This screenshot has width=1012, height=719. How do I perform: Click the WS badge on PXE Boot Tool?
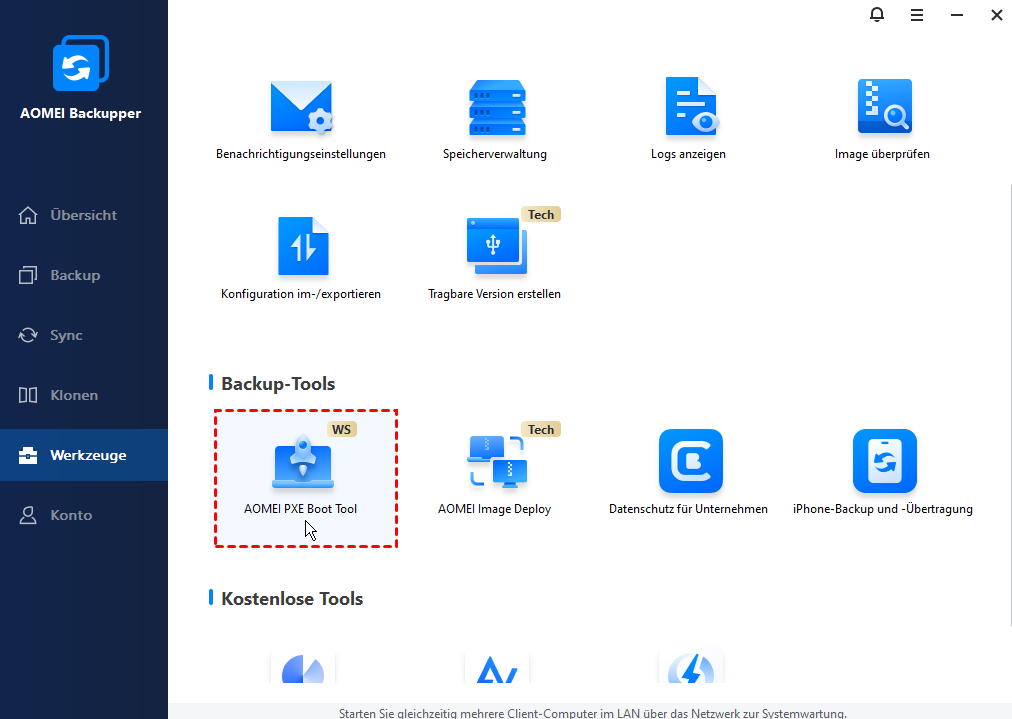(x=341, y=429)
